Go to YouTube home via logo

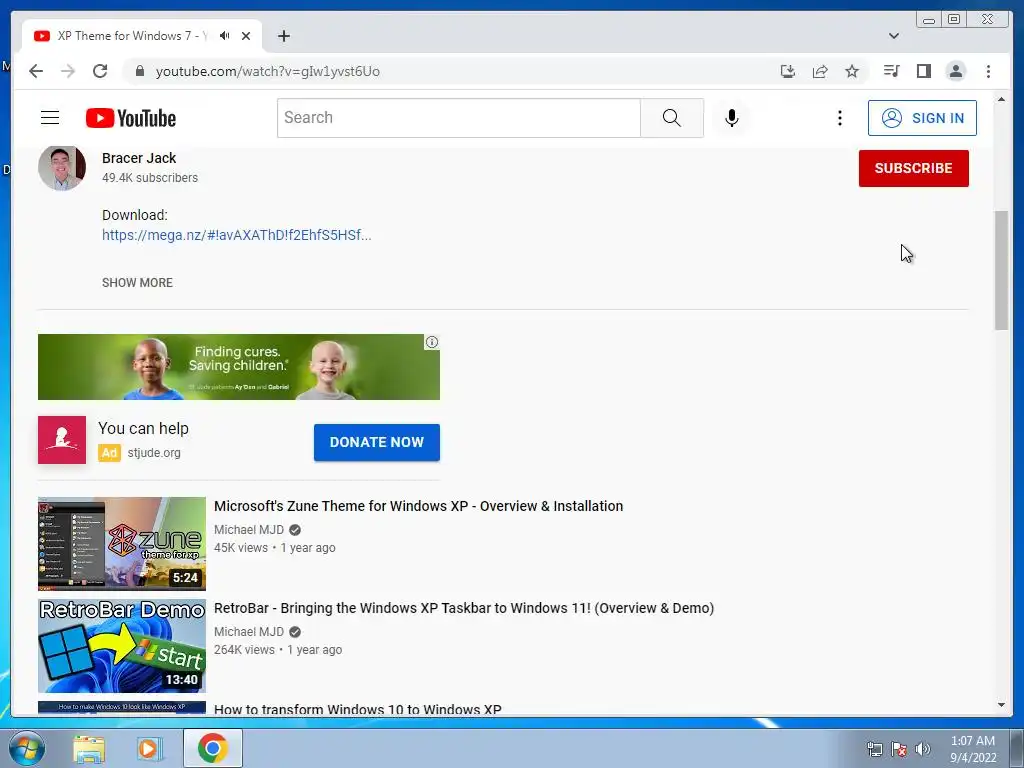click(131, 118)
